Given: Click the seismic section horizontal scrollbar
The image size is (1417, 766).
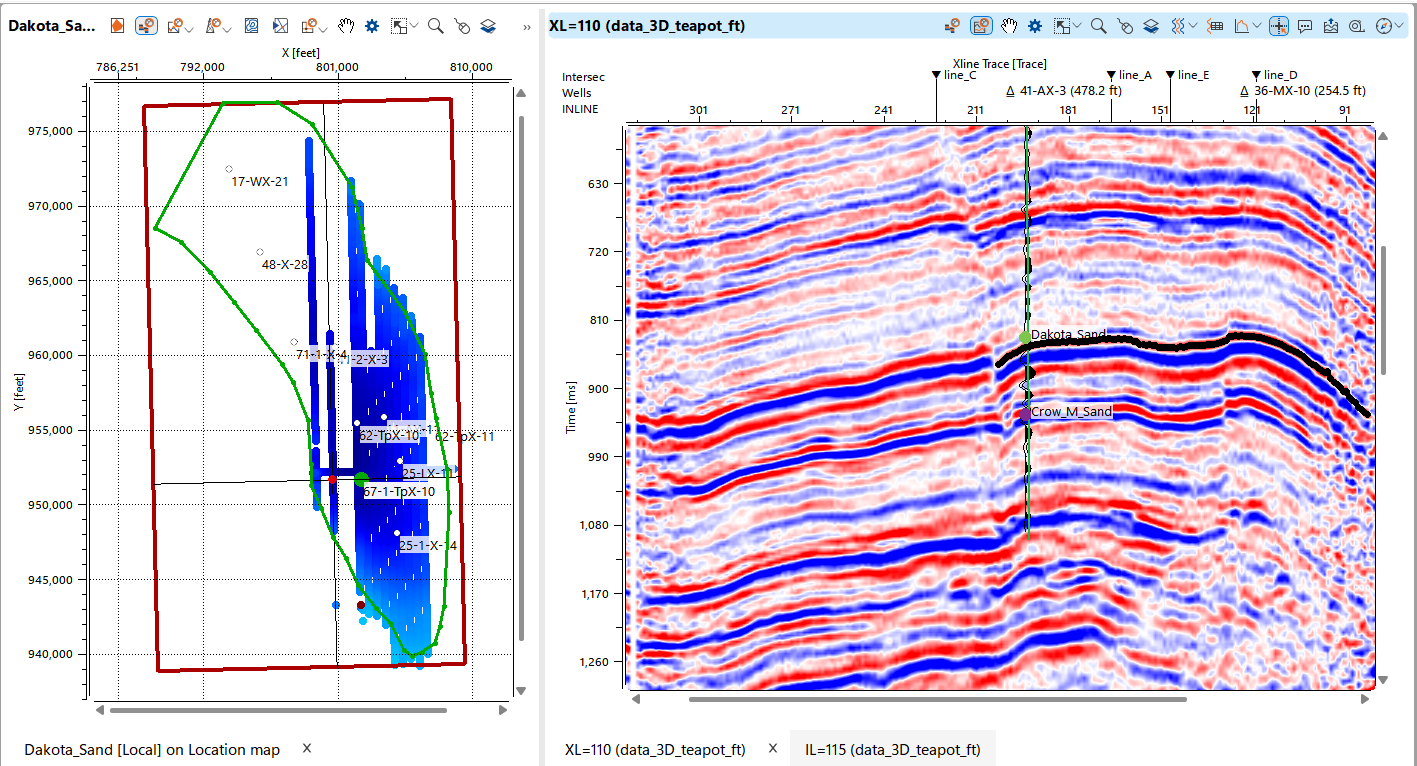Looking at the screenshot, I should [x=937, y=699].
